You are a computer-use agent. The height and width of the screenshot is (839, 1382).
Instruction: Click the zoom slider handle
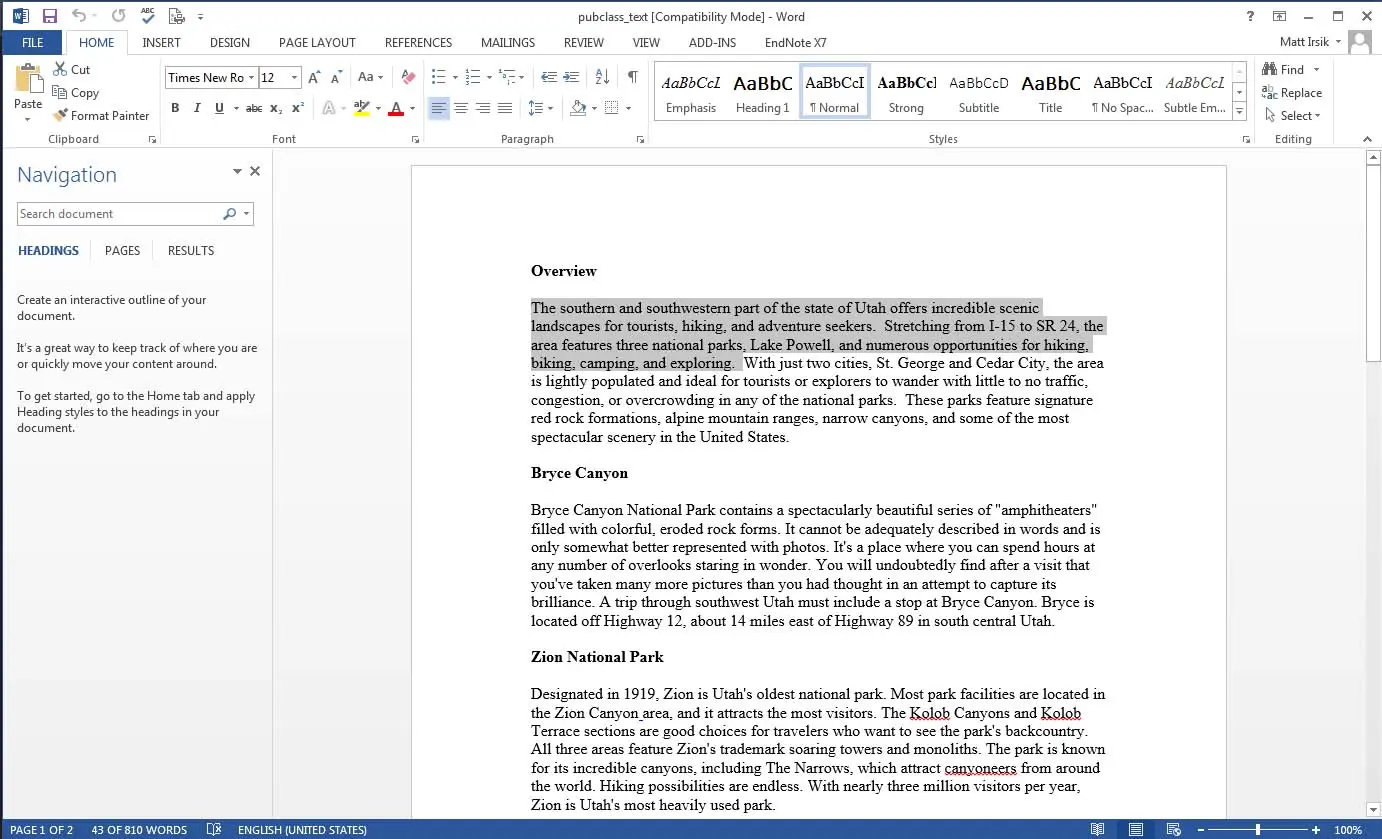click(1258, 829)
